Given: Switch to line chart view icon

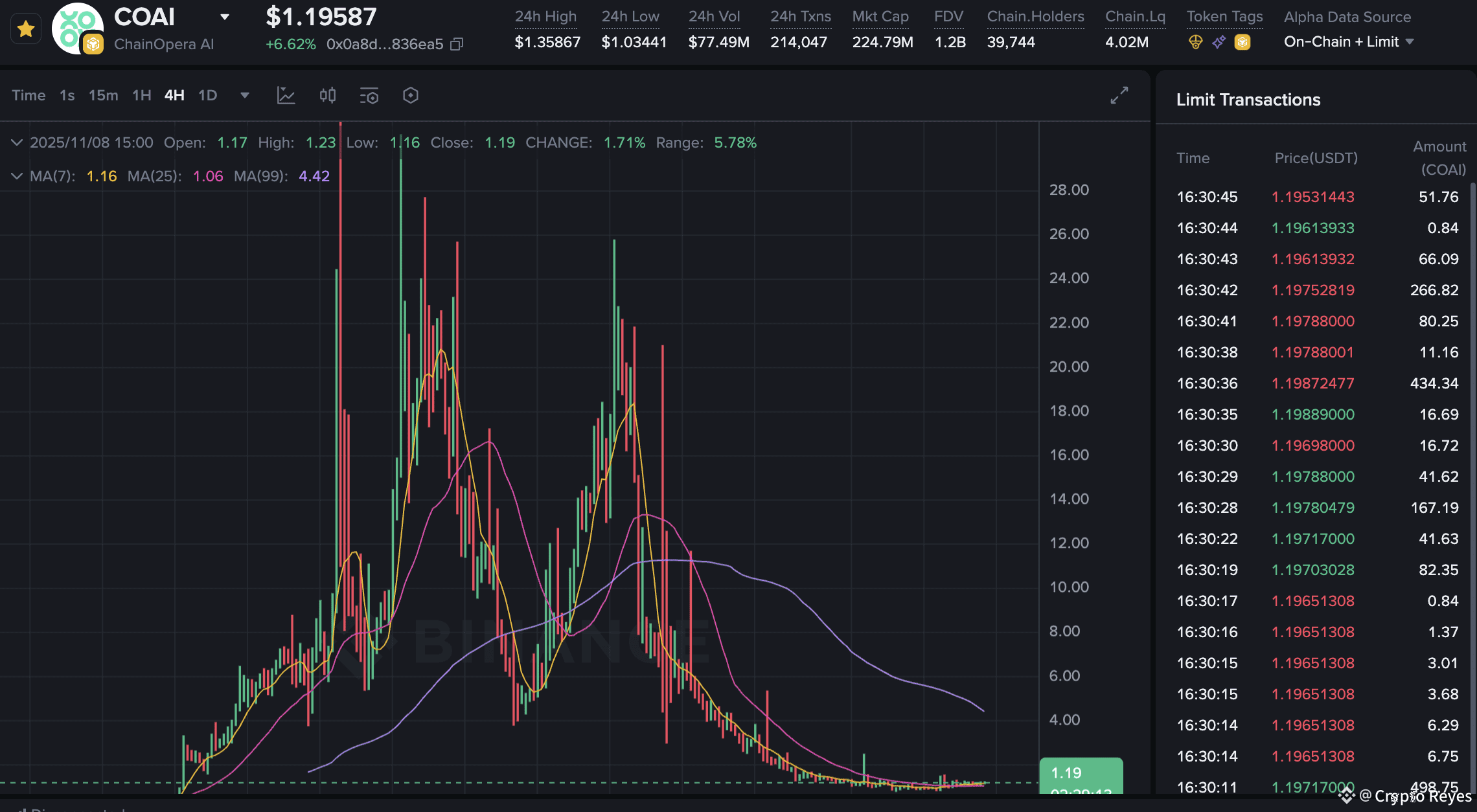Looking at the screenshot, I should click(x=286, y=96).
